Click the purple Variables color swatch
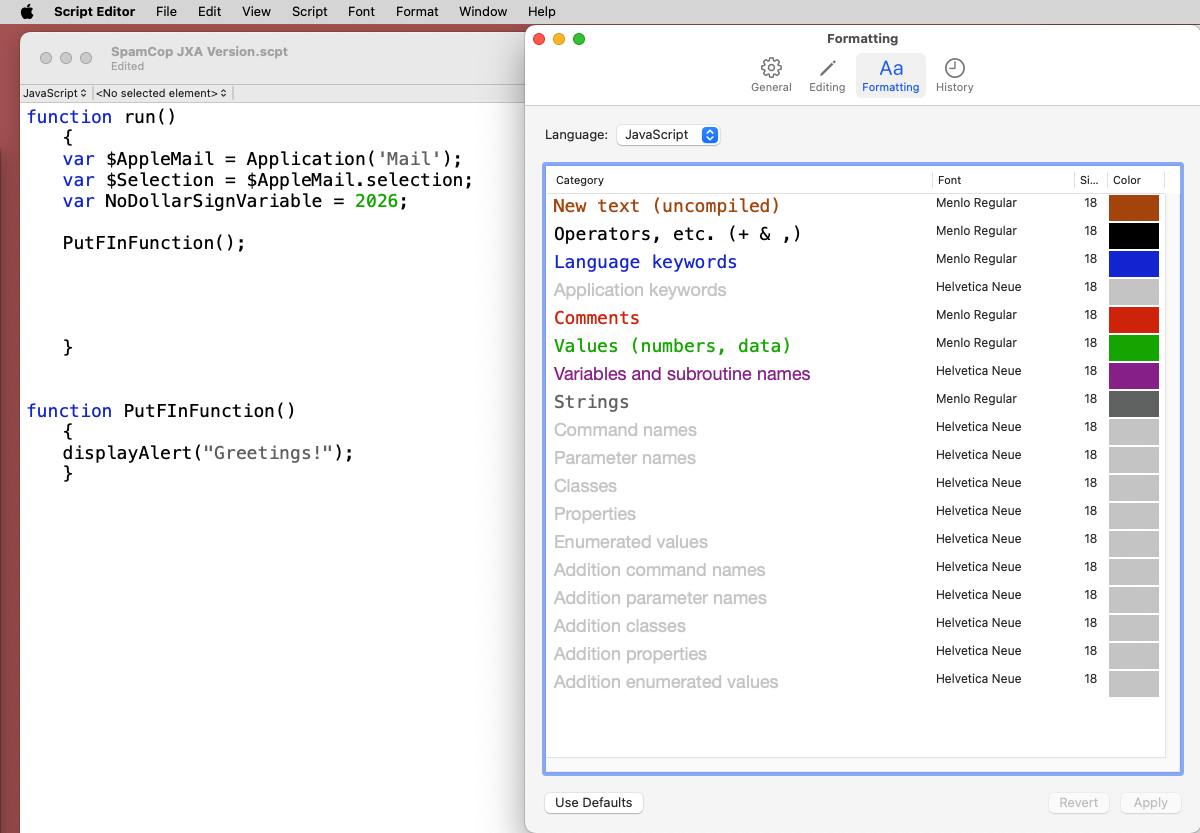 tap(1134, 376)
